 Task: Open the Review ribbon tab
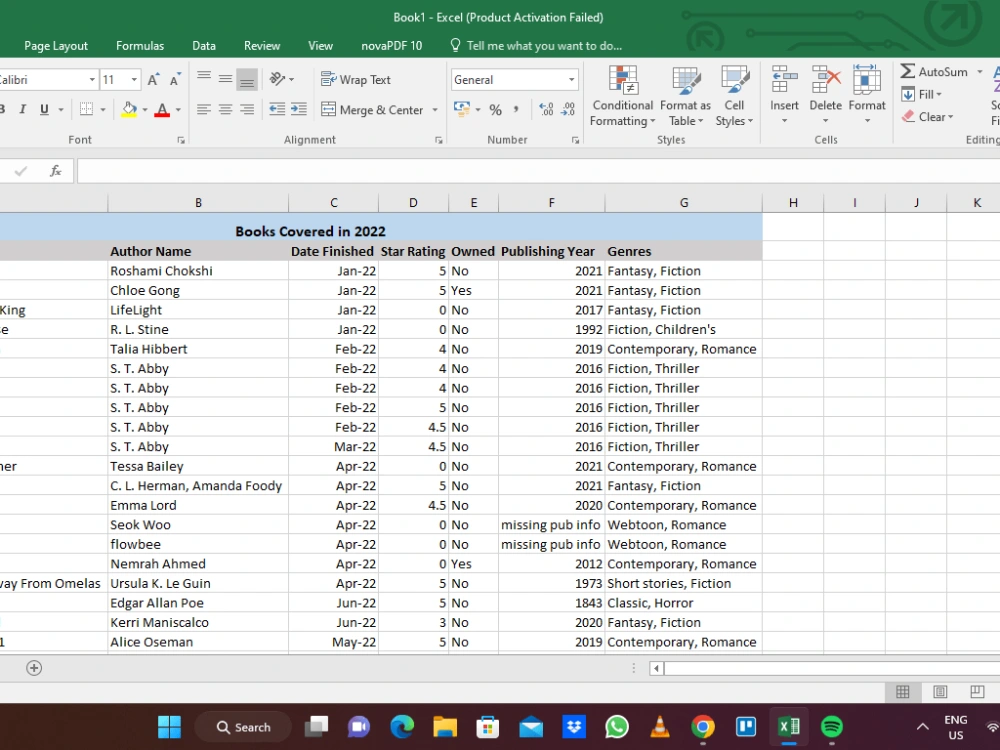[261, 45]
